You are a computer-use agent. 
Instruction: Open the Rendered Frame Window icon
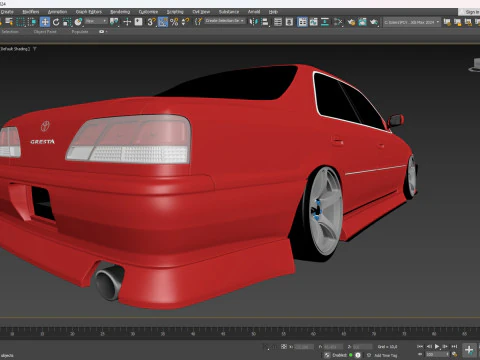click(362, 22)
